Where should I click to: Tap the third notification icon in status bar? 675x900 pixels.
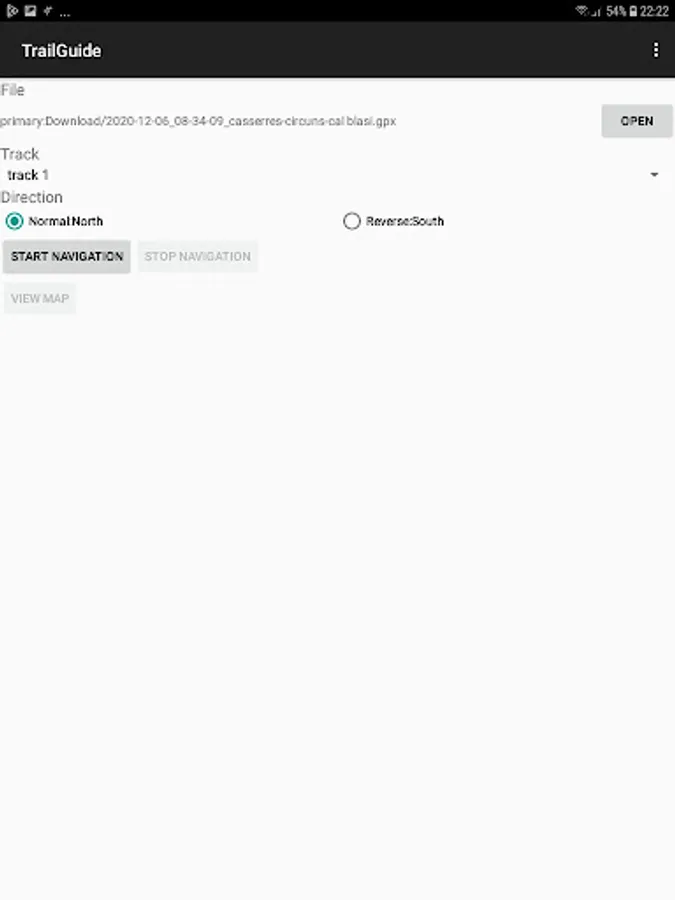click(x=48, y=11)
